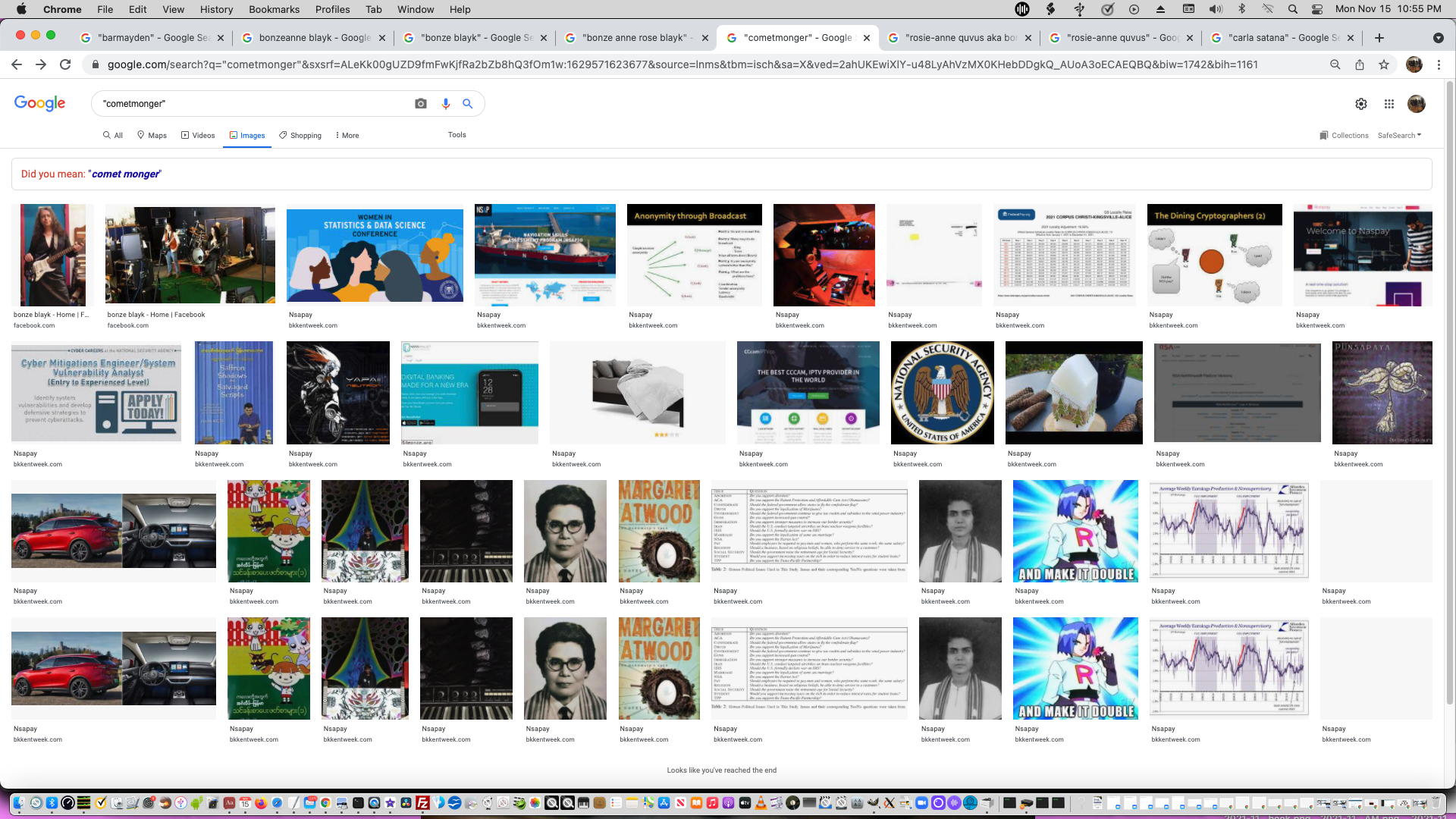Click the date and time in menu bar
The height and width of the screenshot is (819, 1456).
click(1388, 9)
